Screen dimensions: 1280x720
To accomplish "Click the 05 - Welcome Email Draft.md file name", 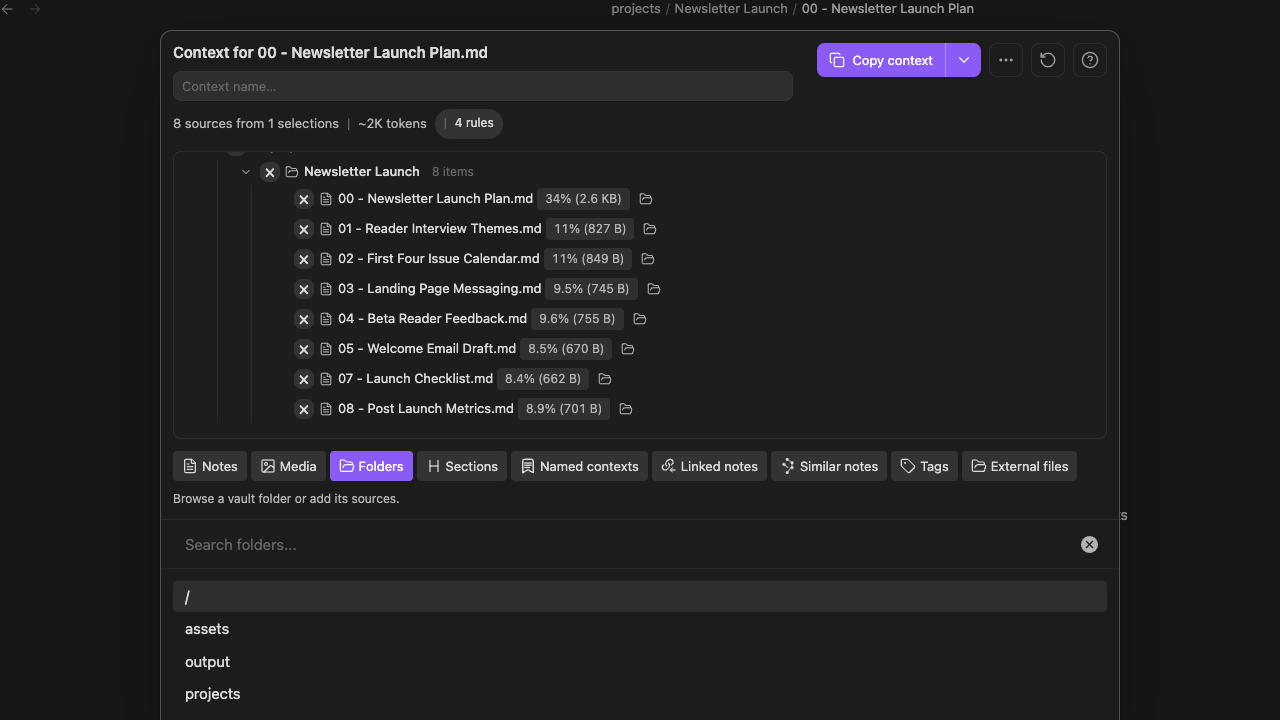I will (x=427, y=349).
